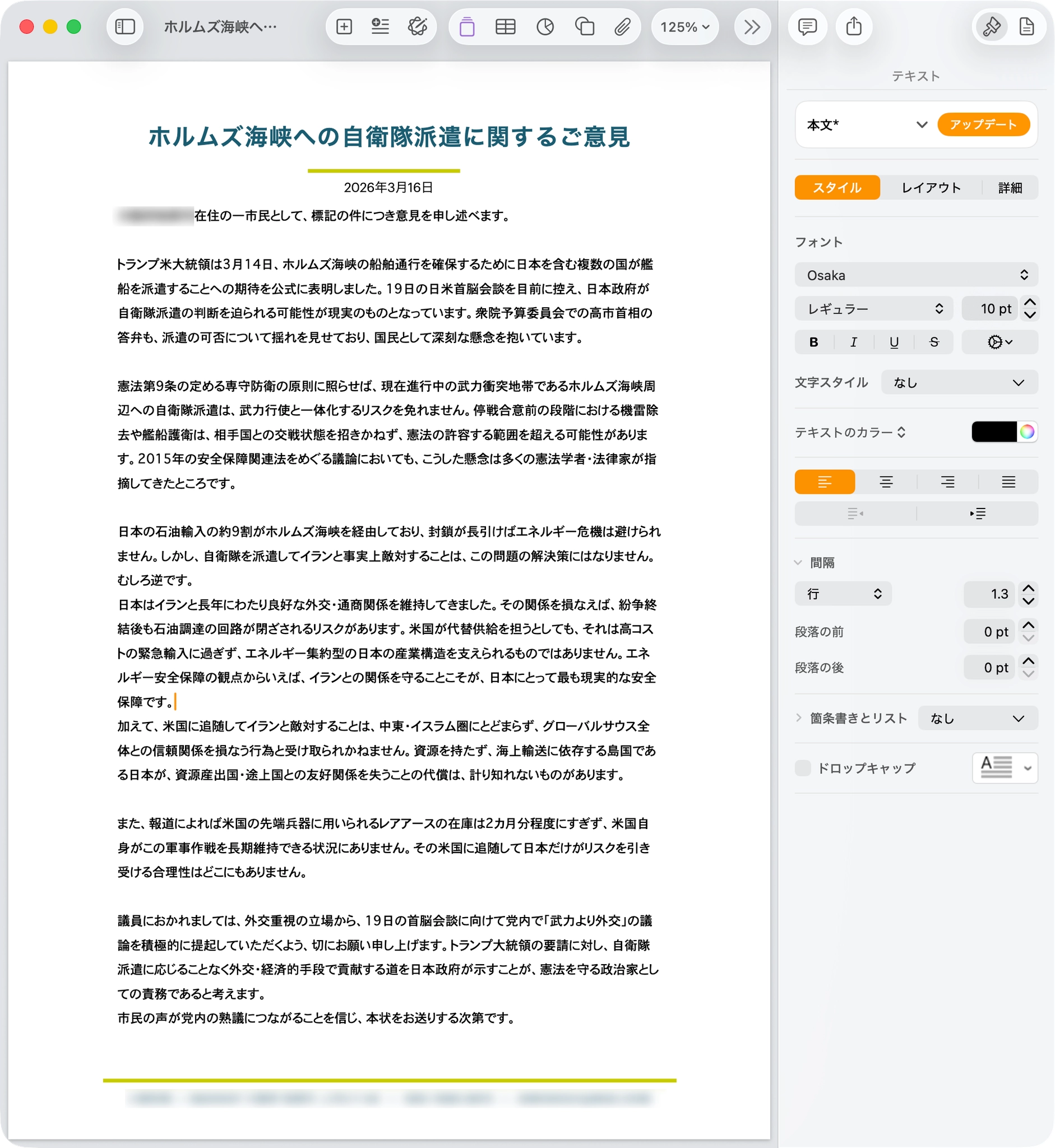
Task: Switch to the 詳細 tab
Action: coord(1010,188)
